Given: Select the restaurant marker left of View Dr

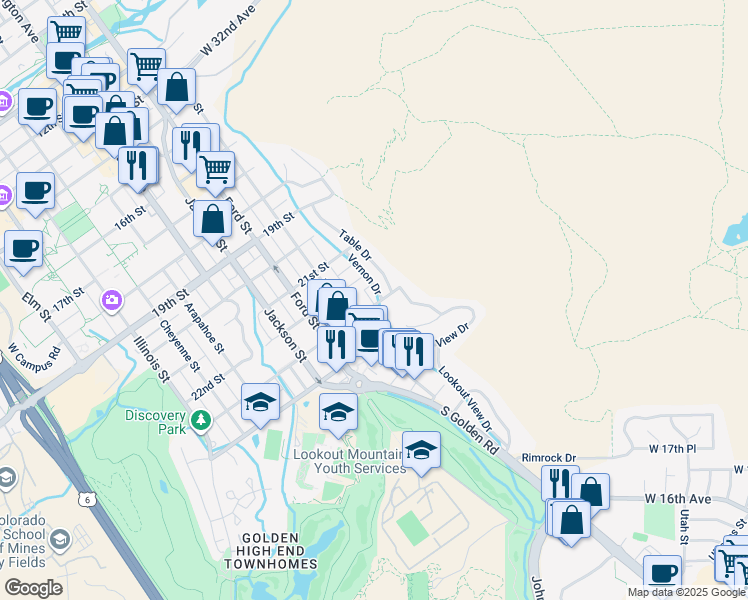Looking at the screenshot, I should [x=414, y=351].
